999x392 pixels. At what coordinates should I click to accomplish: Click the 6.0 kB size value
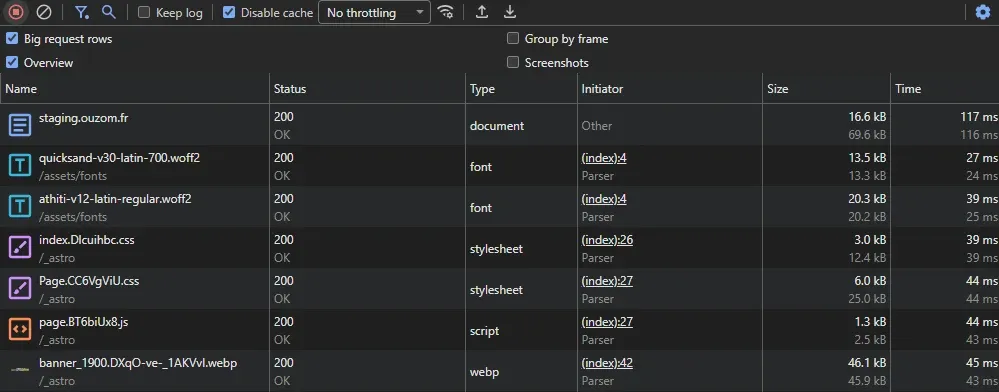tap(870, 281)
